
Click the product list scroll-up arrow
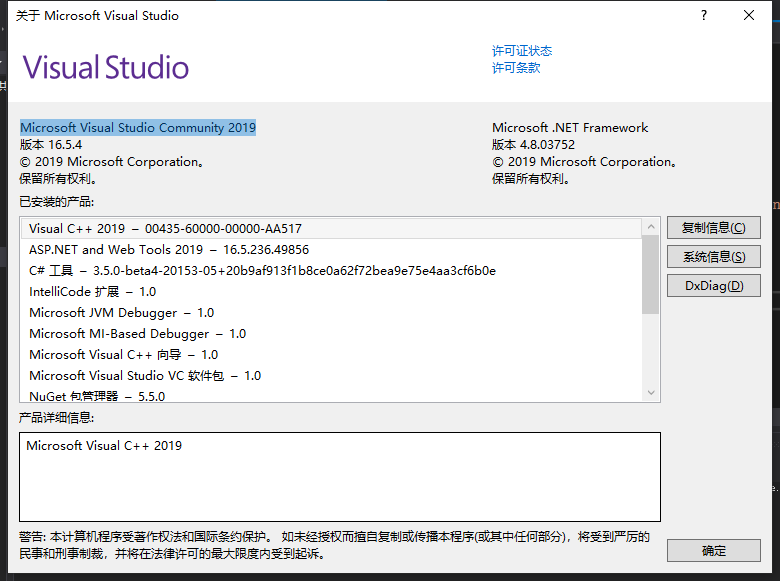coord(652,227)
